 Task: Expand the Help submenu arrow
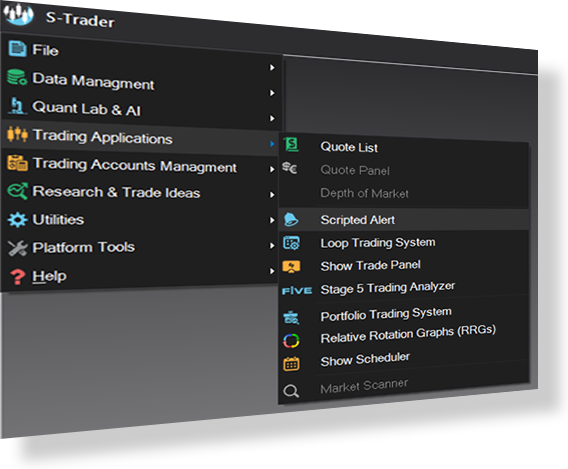272,271
